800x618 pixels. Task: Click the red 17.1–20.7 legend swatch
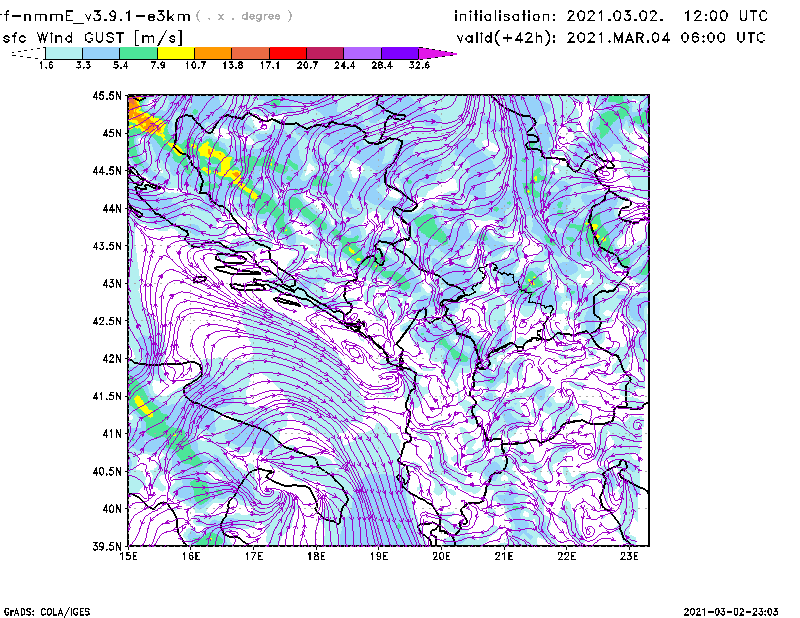[288, 53]
